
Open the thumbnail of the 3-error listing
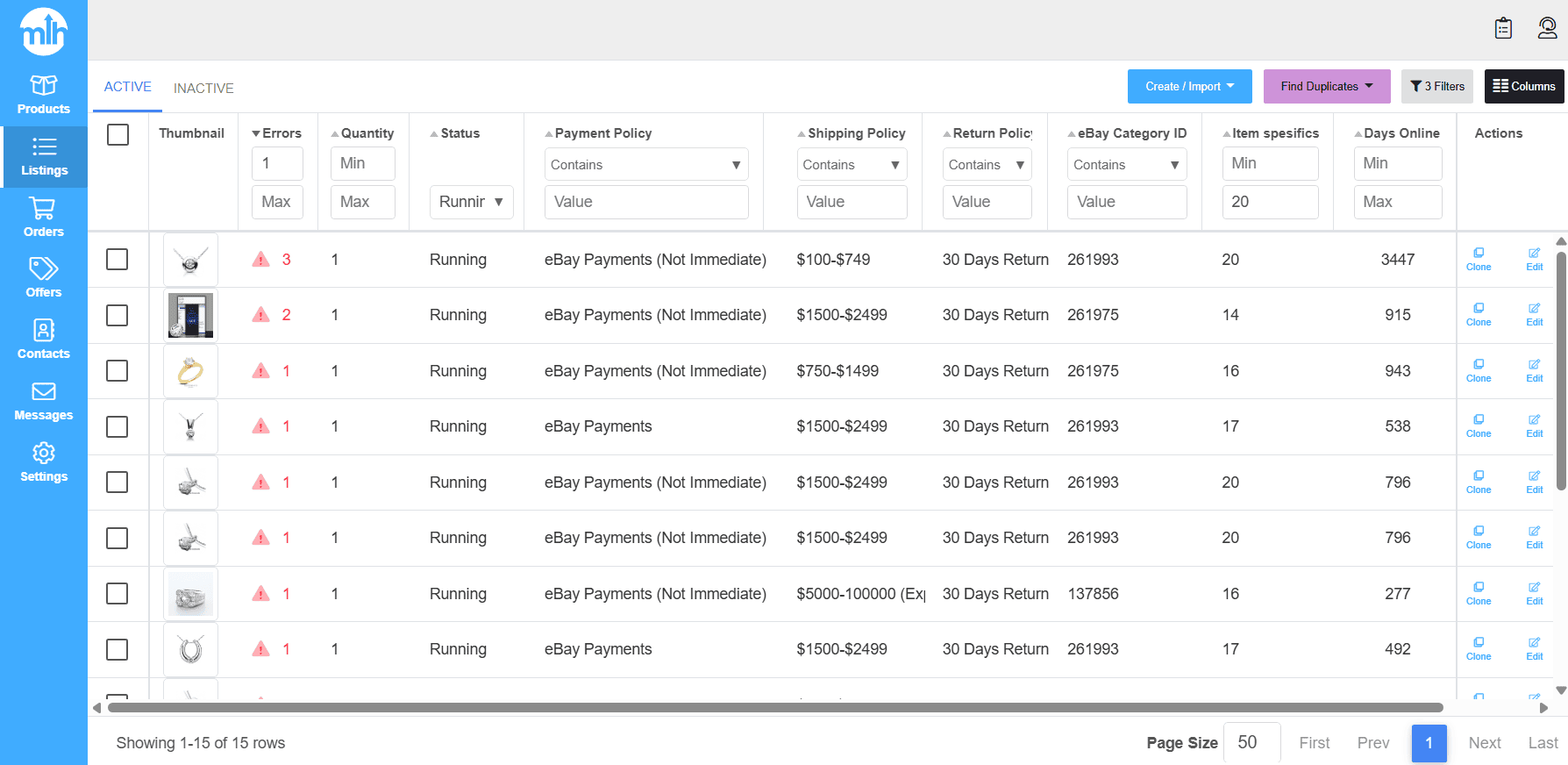coord(190,260)
